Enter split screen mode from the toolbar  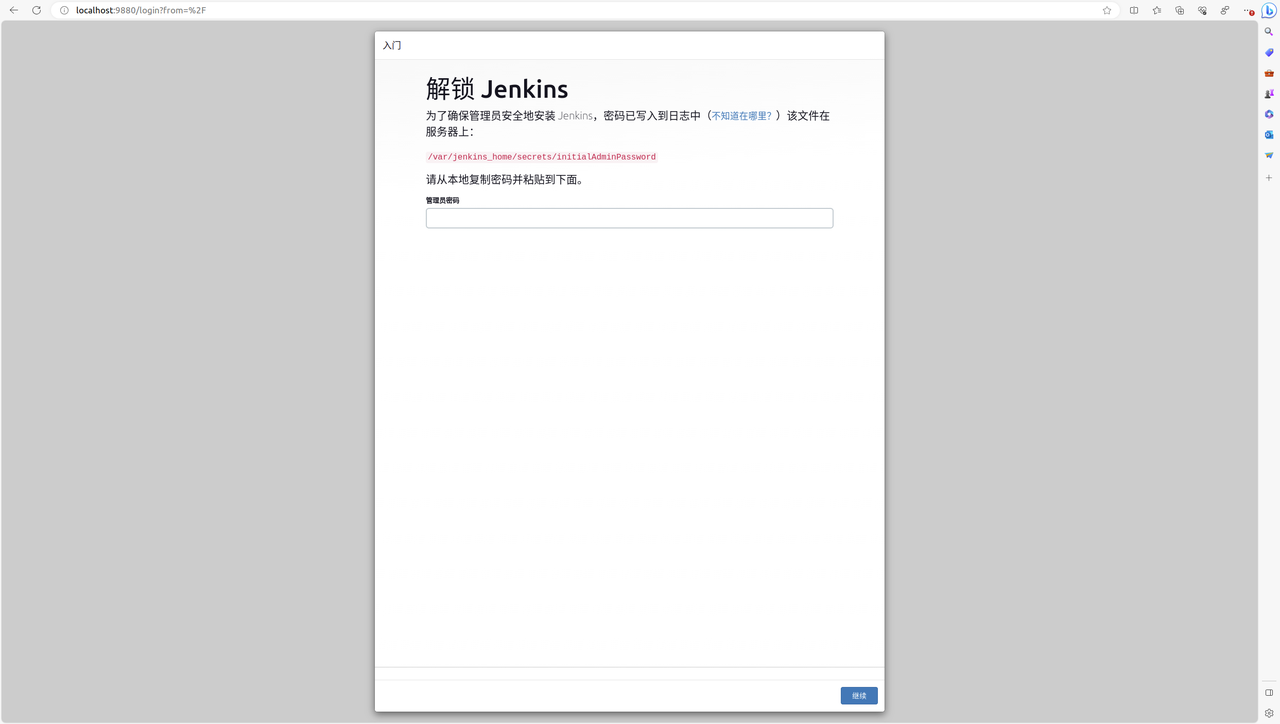1134,10
